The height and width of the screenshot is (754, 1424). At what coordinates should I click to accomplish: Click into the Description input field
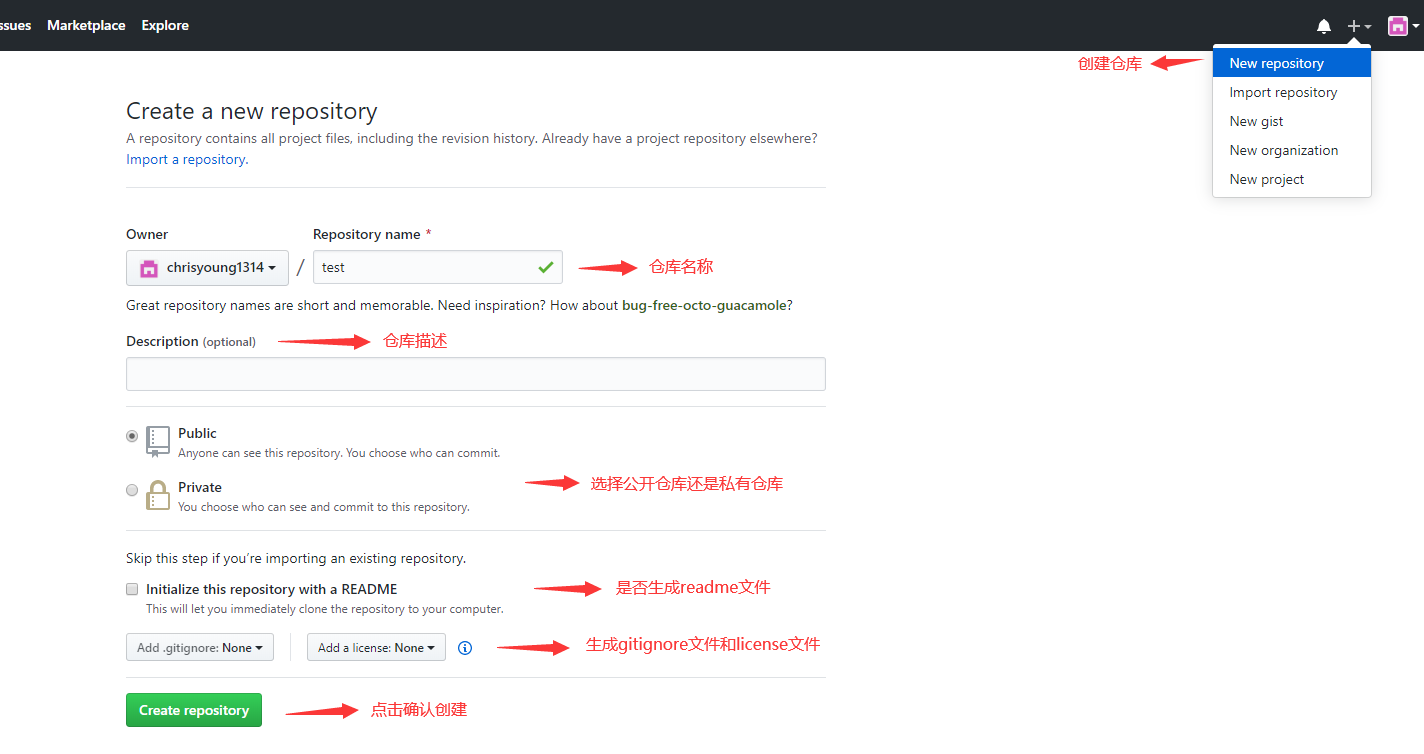point(475,374)
